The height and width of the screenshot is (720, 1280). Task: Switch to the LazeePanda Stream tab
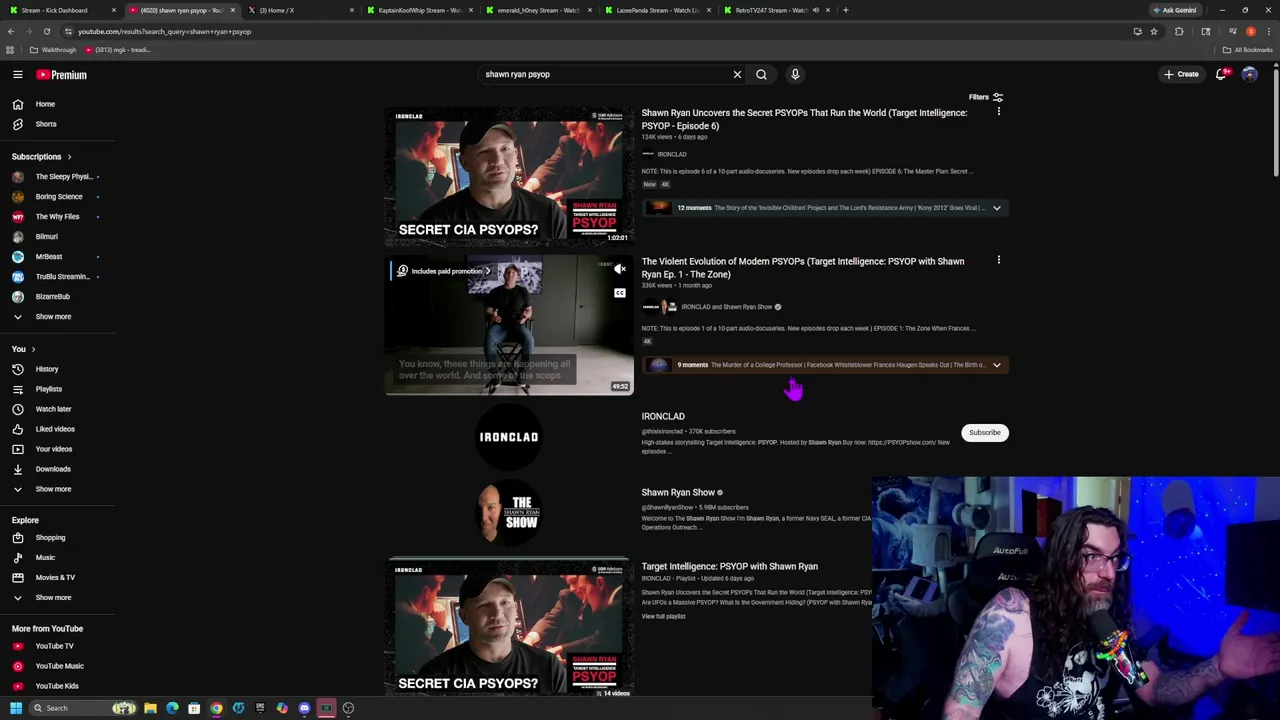point(660,10)
